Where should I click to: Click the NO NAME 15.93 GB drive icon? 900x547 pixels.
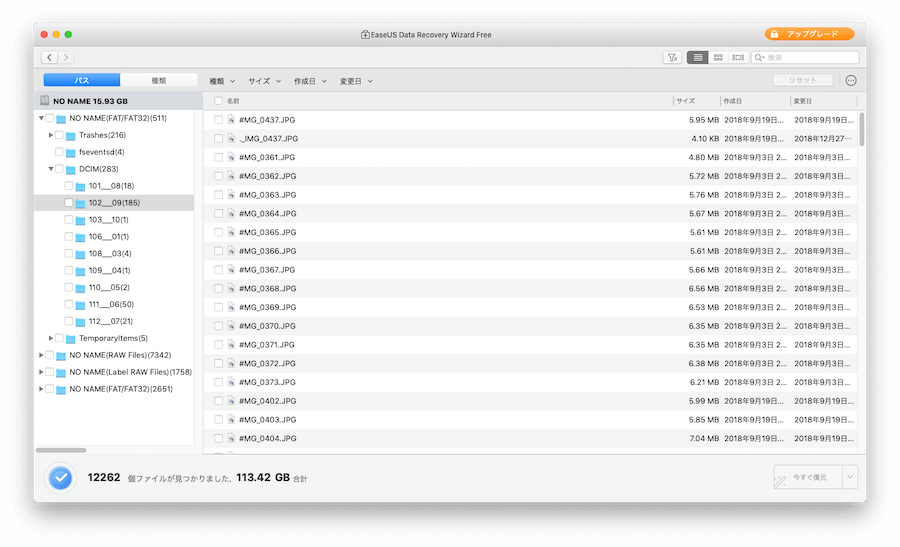pos(44,100)
